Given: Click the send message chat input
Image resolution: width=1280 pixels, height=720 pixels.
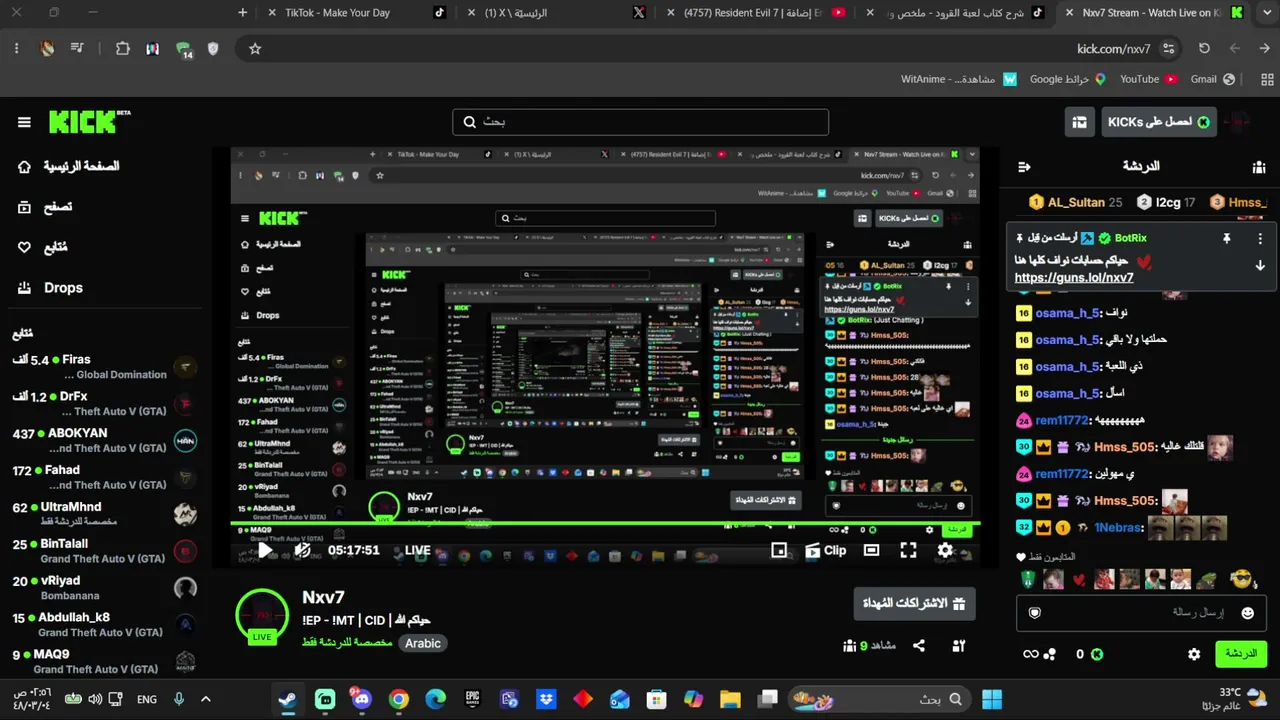Looking at the screenshot, I should click(1142, 613).
